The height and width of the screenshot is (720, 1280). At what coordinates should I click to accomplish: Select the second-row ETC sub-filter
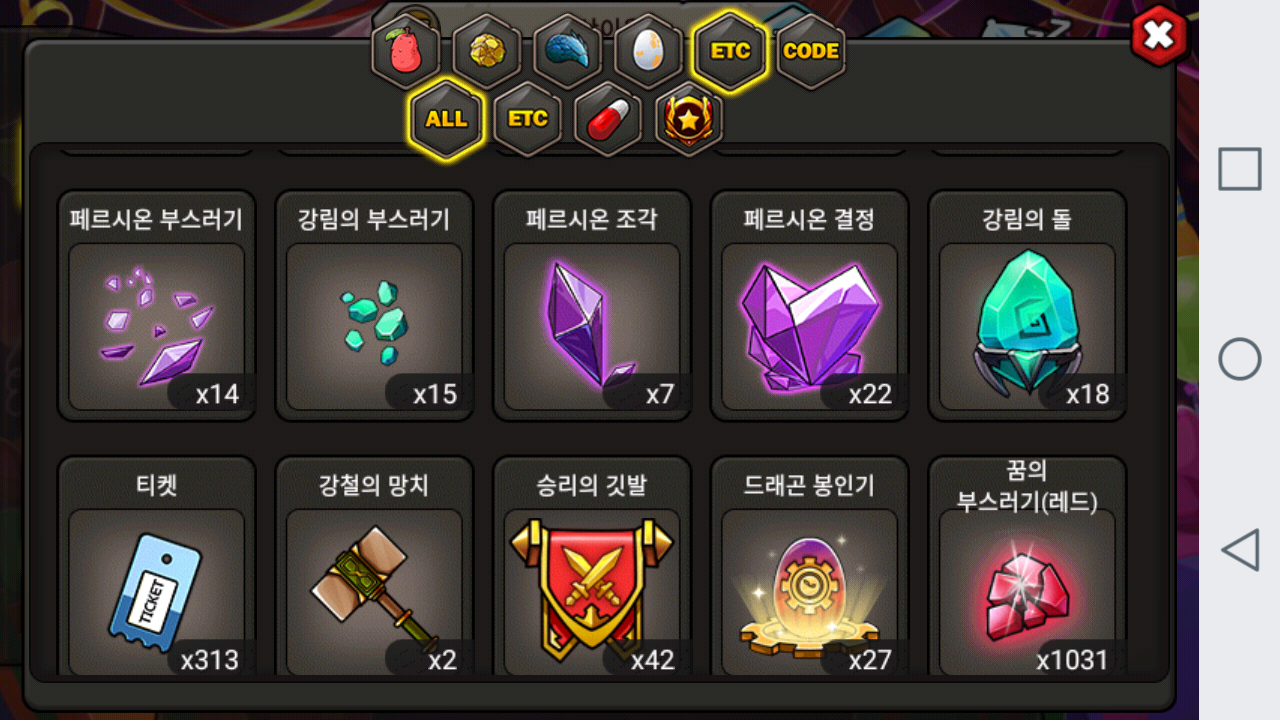pos(528,119)
